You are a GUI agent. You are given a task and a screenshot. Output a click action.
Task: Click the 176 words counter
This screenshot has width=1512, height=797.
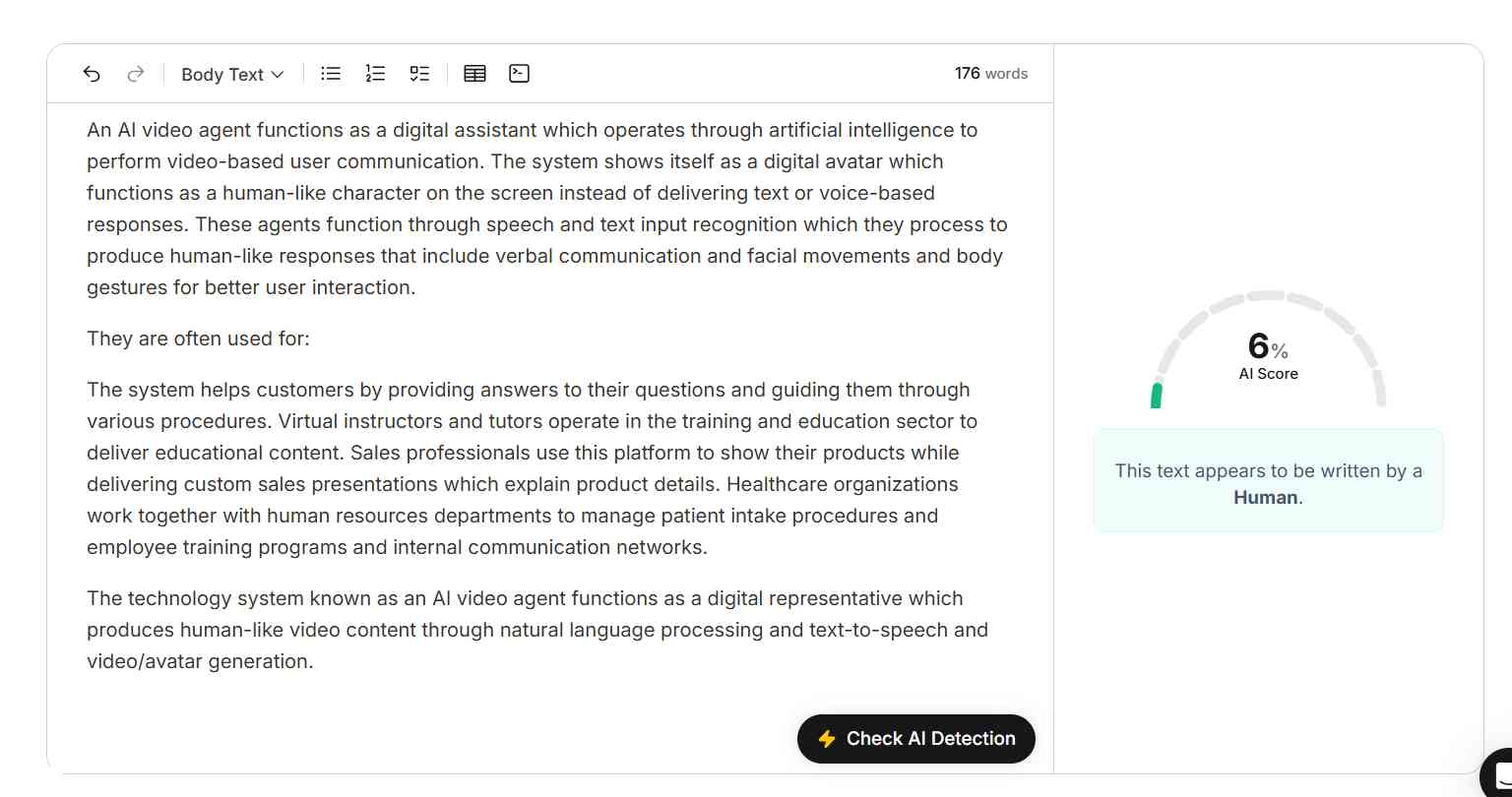point(991,73)
